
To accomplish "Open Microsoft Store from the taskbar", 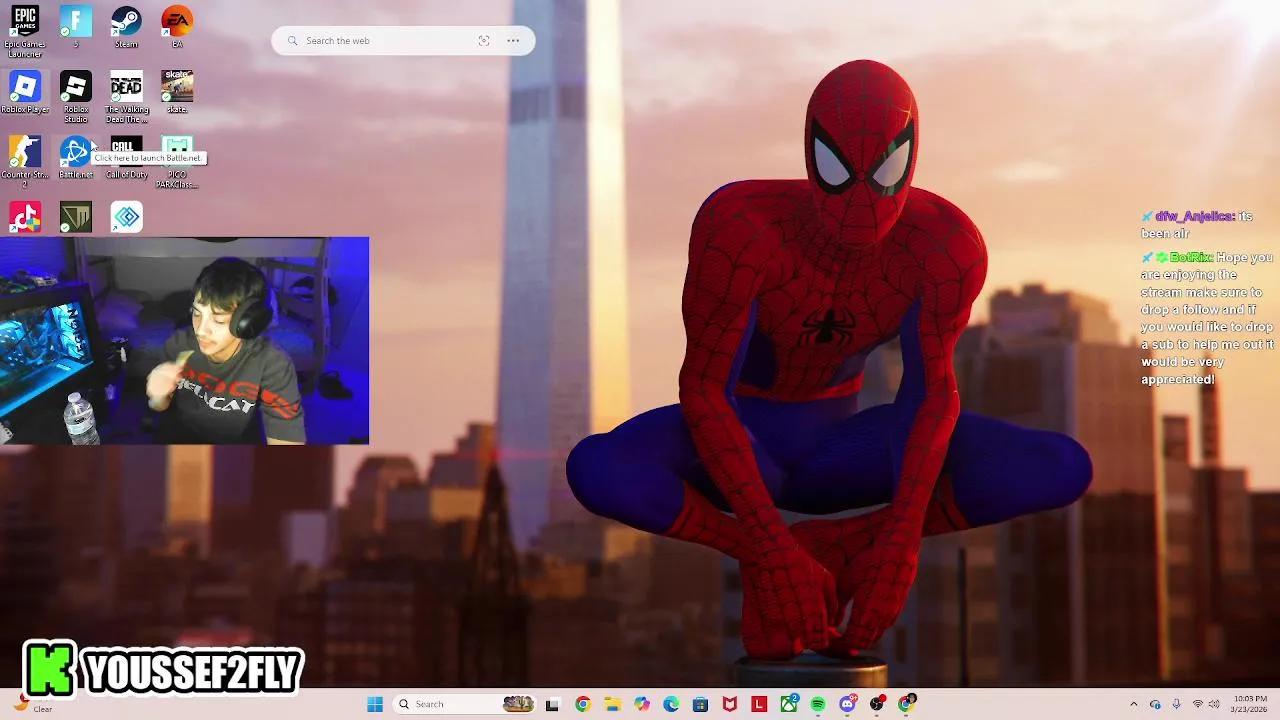I will pos(701,704).
